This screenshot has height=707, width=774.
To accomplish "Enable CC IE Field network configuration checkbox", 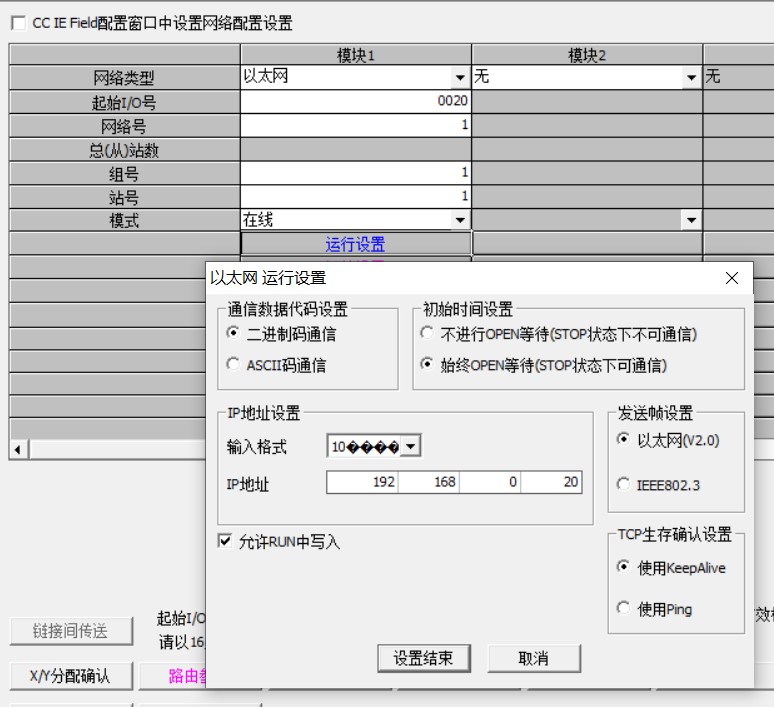I will (18, 24).
